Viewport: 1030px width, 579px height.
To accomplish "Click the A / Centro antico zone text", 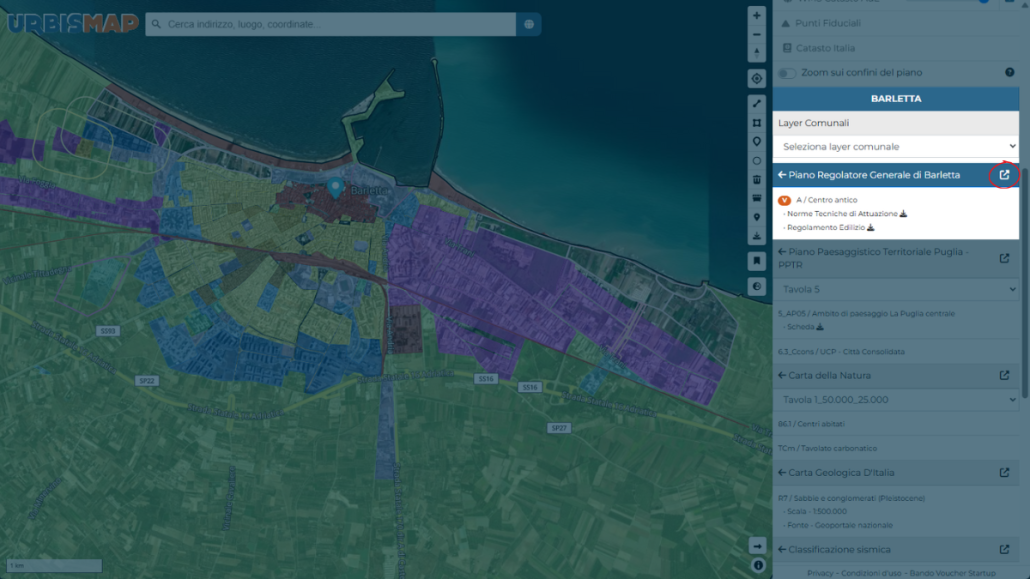I will point(826,200).
